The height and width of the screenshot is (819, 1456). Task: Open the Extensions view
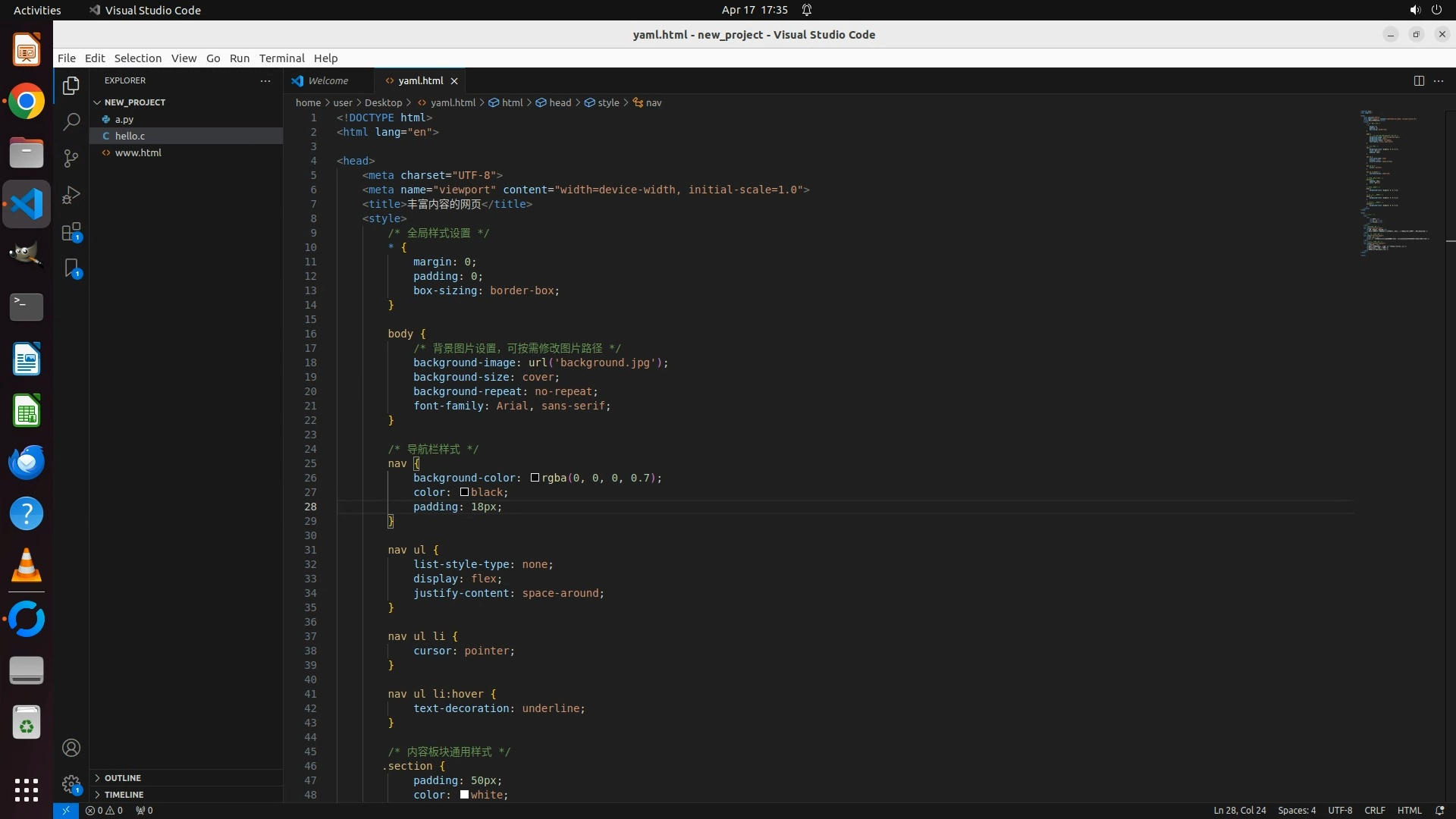(71, 232)
